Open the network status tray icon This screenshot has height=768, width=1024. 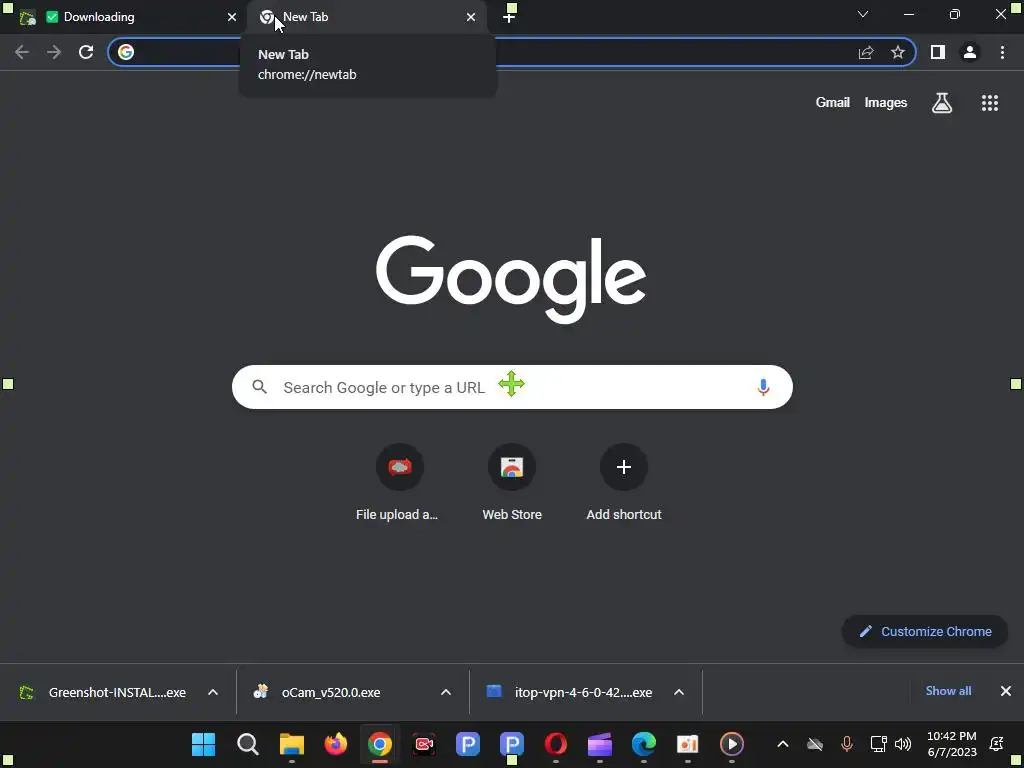pyautogui.click(x=878, y=744)
